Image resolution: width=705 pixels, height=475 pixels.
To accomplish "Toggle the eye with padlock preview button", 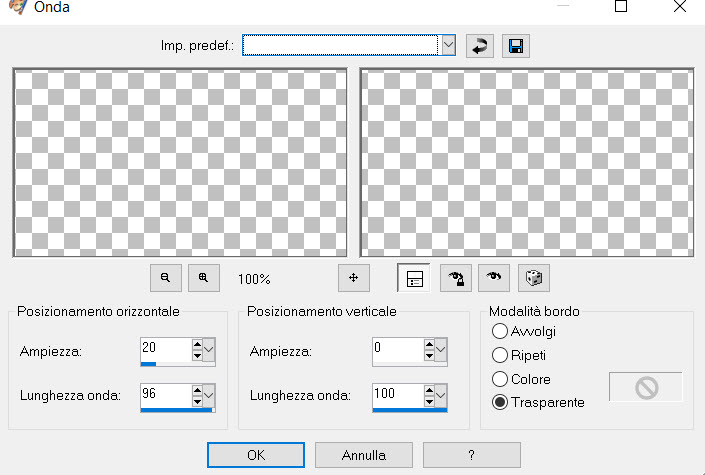I will coord(455,278).
